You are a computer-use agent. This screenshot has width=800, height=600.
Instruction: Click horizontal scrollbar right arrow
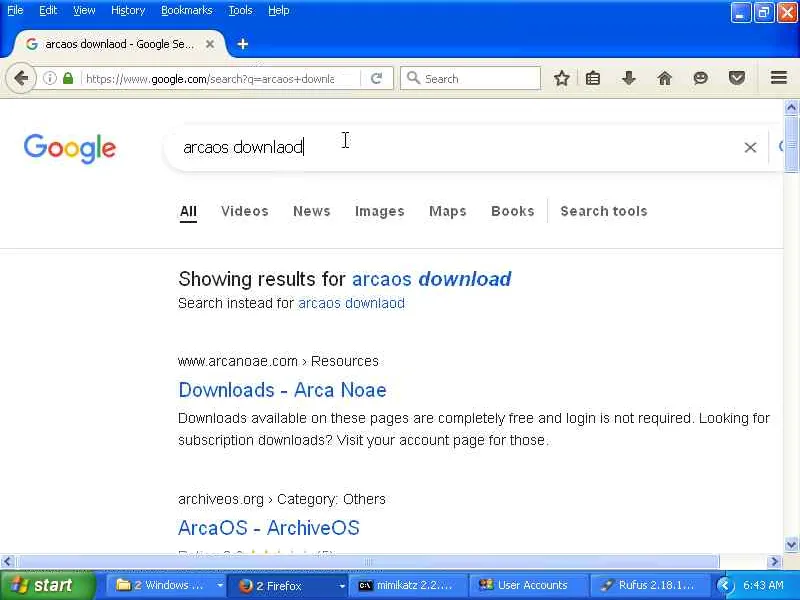(774, 562)
